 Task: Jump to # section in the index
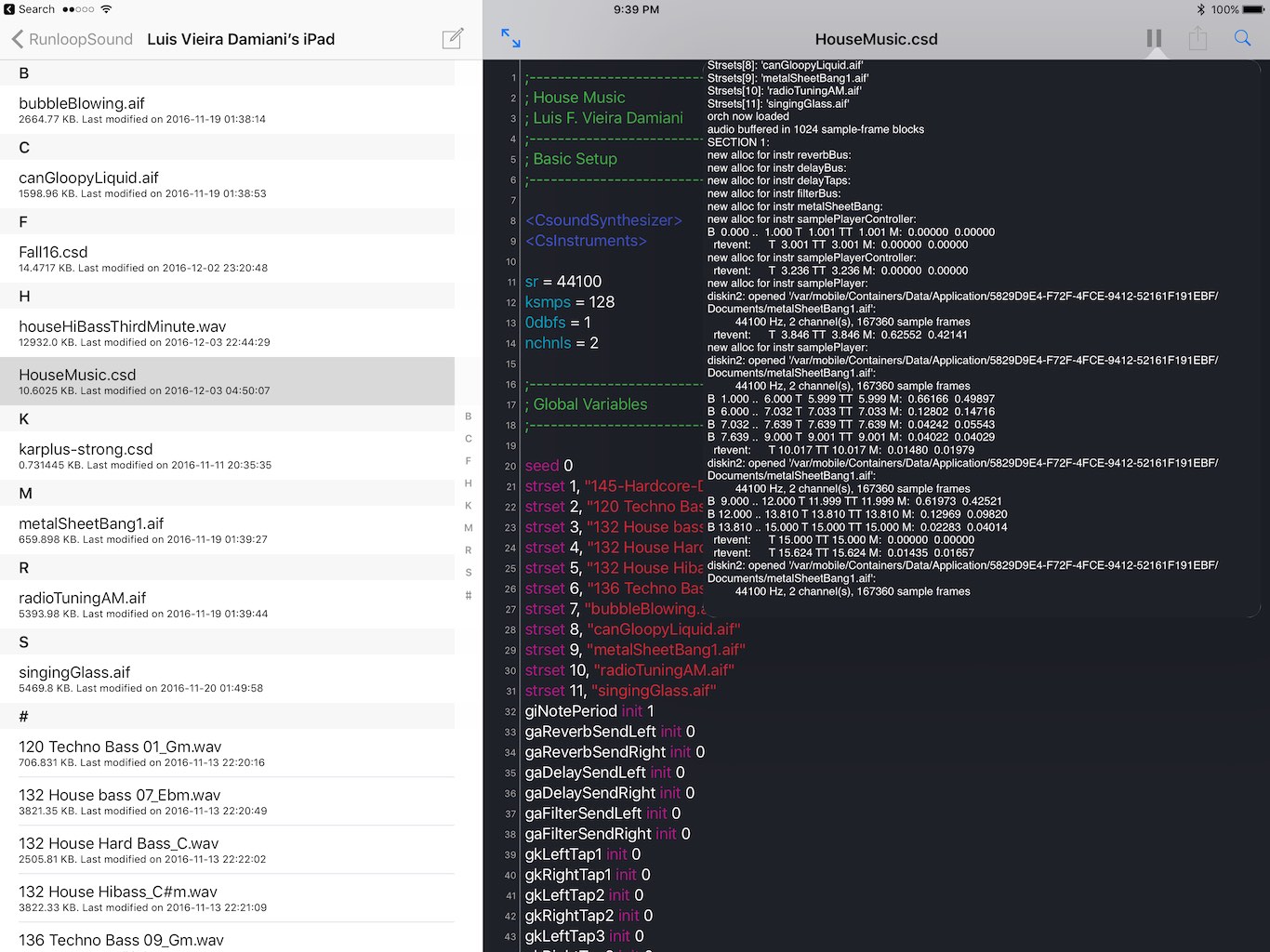coord(469,595)
